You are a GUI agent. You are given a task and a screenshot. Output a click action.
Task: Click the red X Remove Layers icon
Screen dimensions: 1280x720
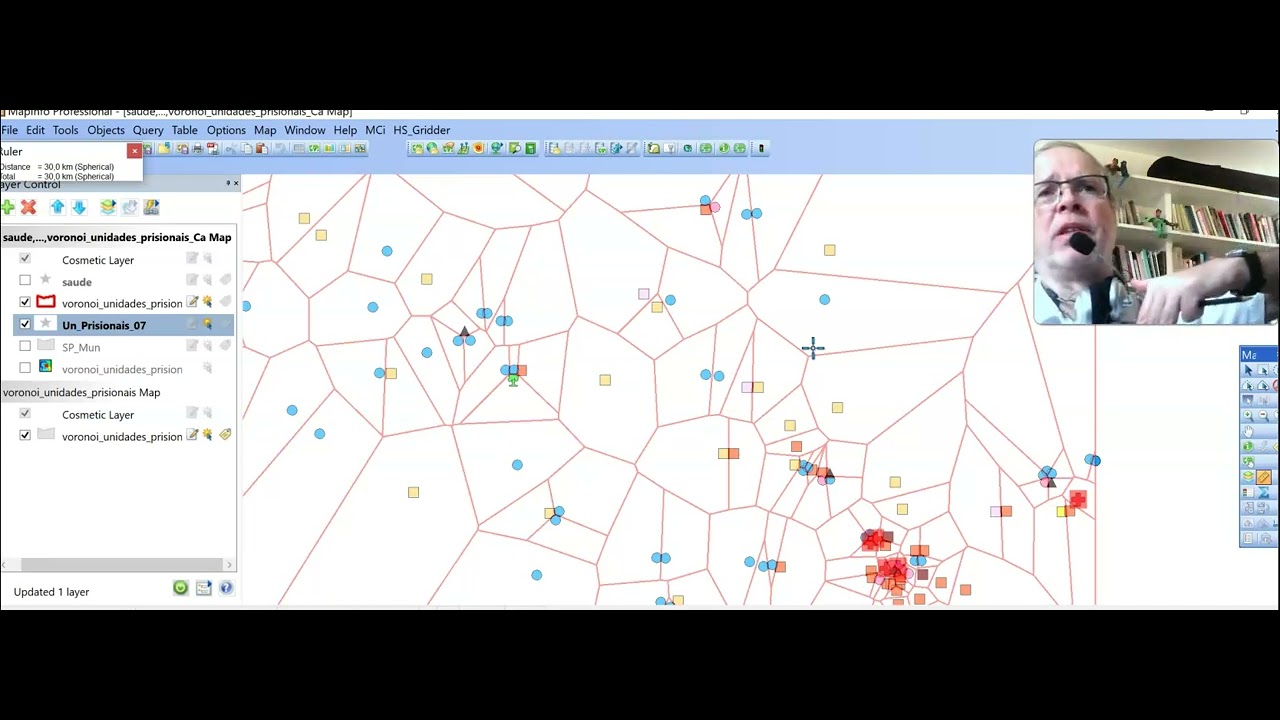(x=28, y=207)
